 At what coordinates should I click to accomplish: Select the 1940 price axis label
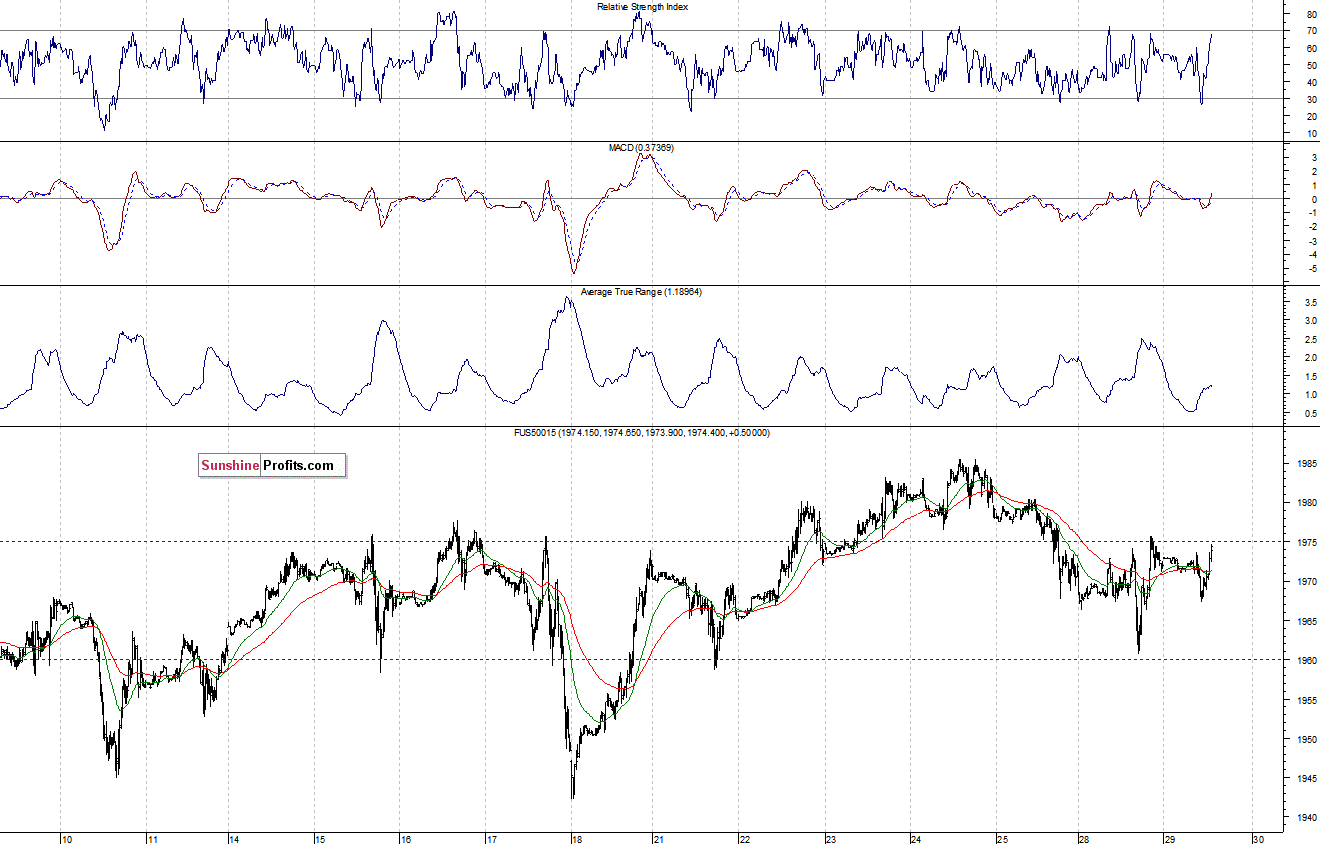[1306, 819]
